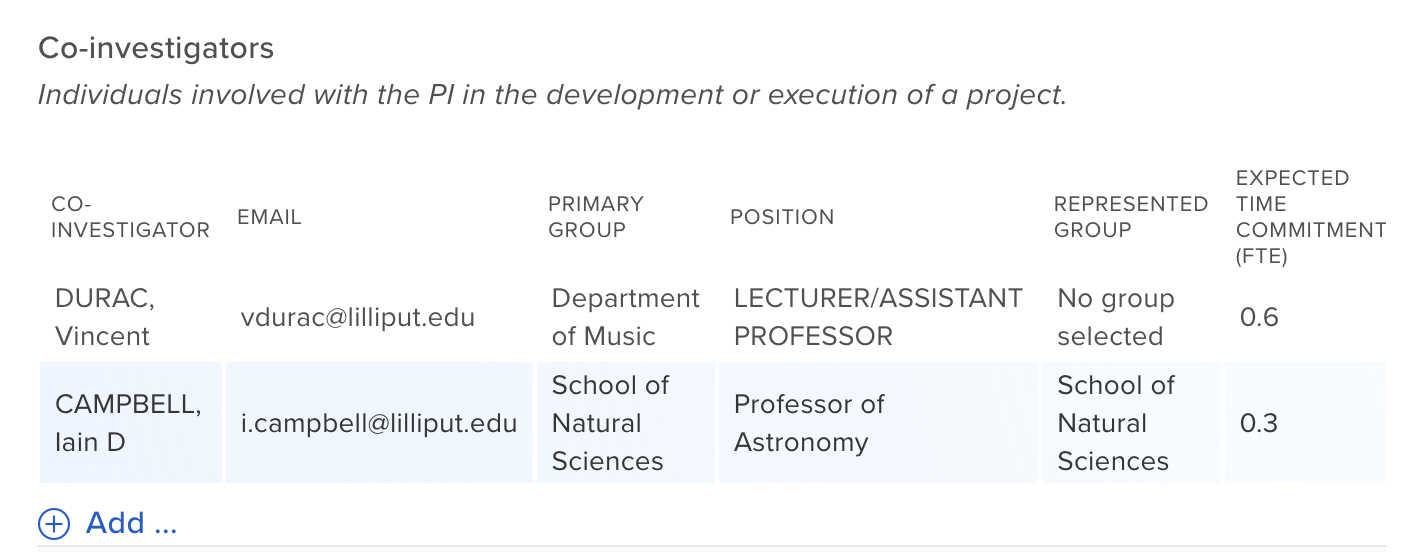This screenshot has width=1408, height=552.
Task: Click the Co-Investigator column header
Action: tap(130, 217)
